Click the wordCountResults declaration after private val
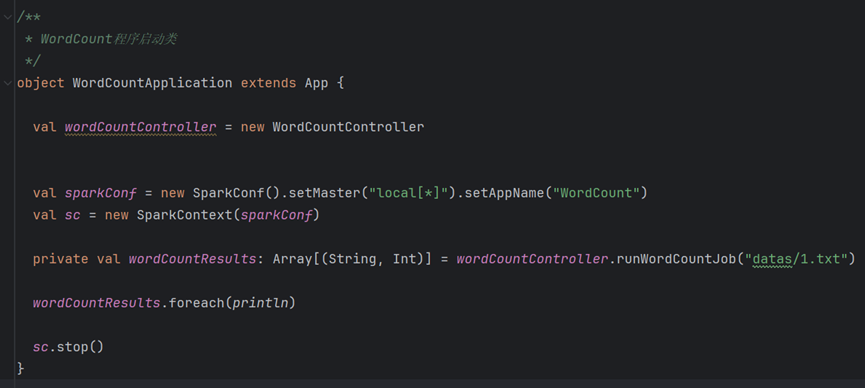Viewport: 865px width, 388px height. (x=193, y=259)
